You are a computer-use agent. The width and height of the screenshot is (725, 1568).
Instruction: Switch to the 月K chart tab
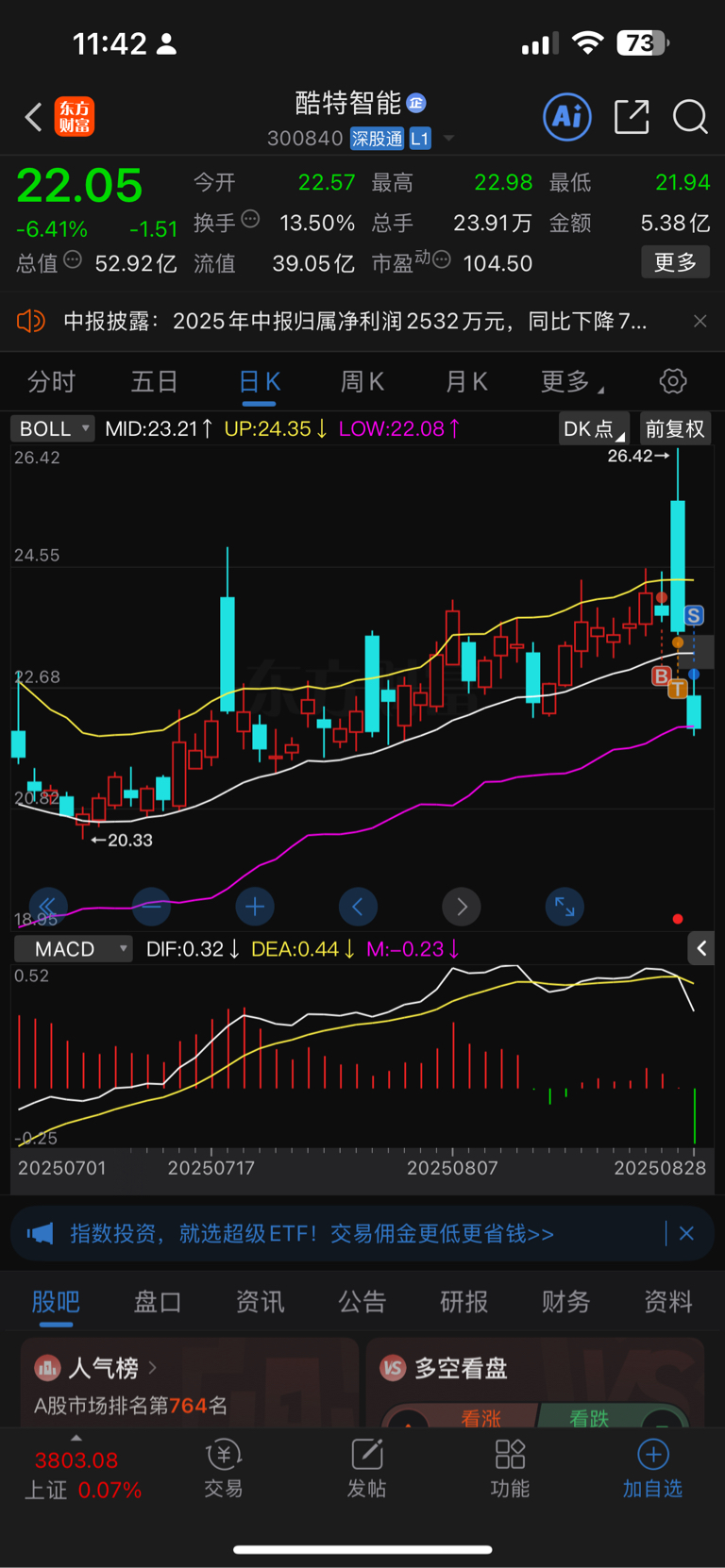(x=466, y=382)
